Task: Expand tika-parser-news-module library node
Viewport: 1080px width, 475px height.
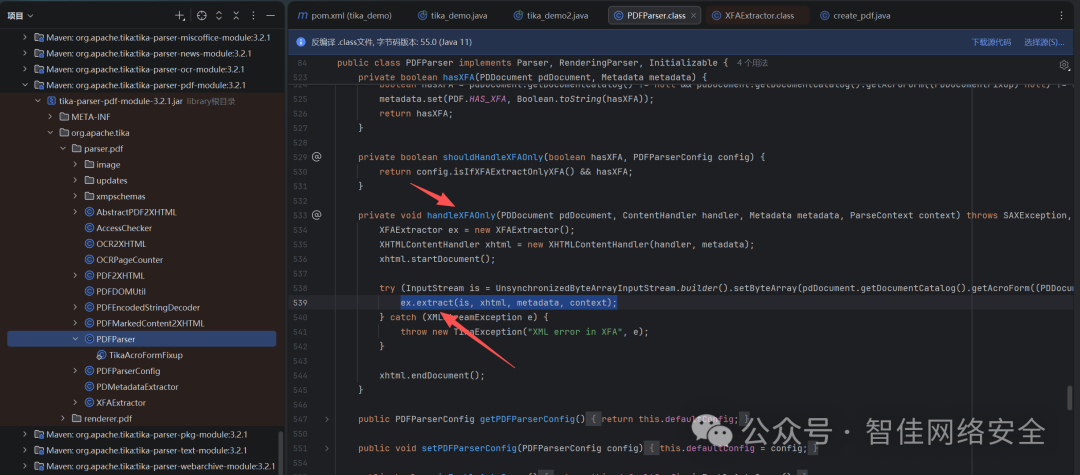Action: coord(25,53)
